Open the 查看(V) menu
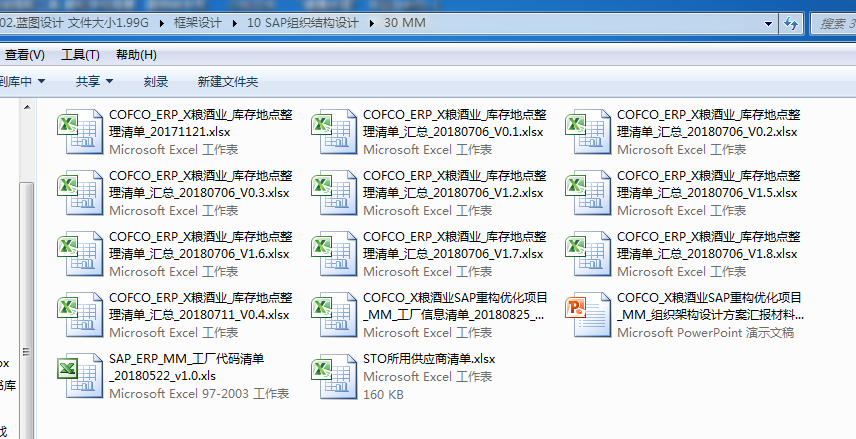856x439 pixels. 25,55
